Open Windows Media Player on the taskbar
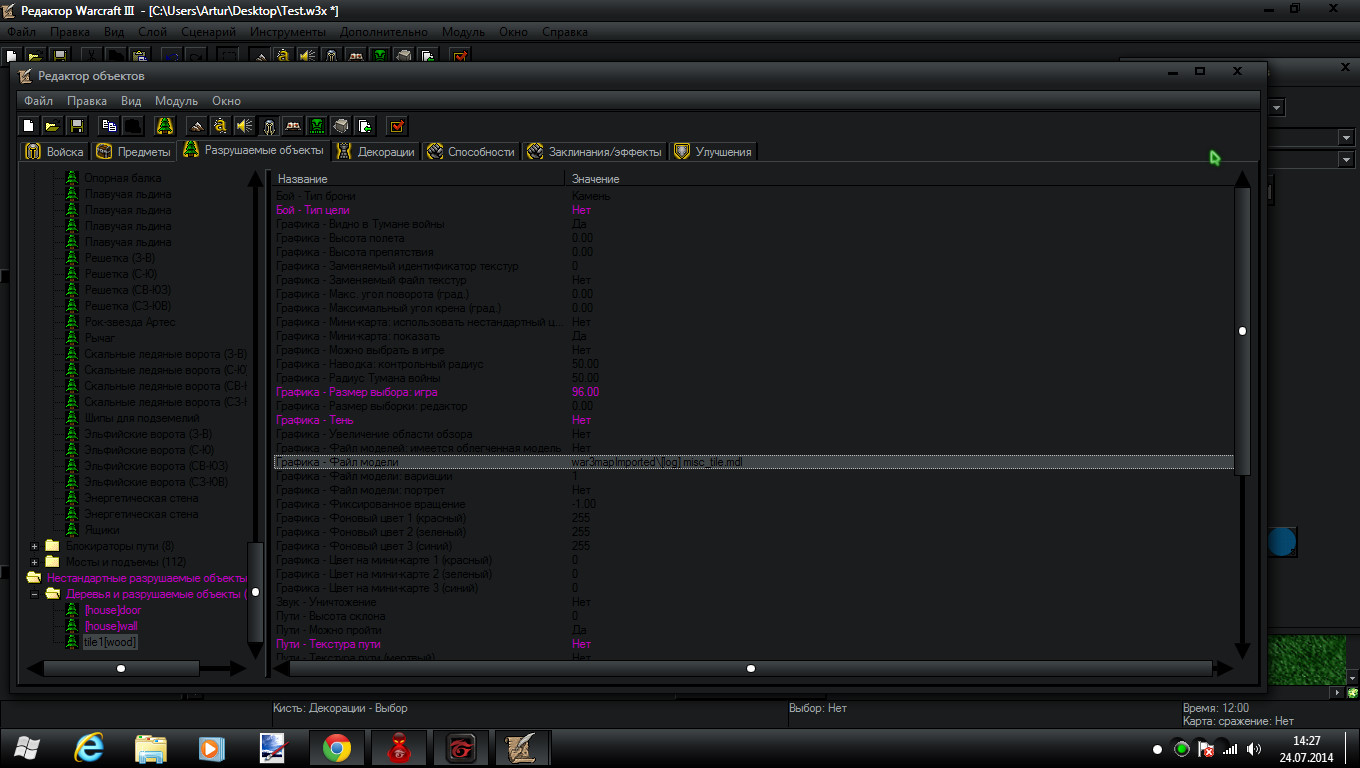Viewport: 1360px width, 768px height. [211, 748]
